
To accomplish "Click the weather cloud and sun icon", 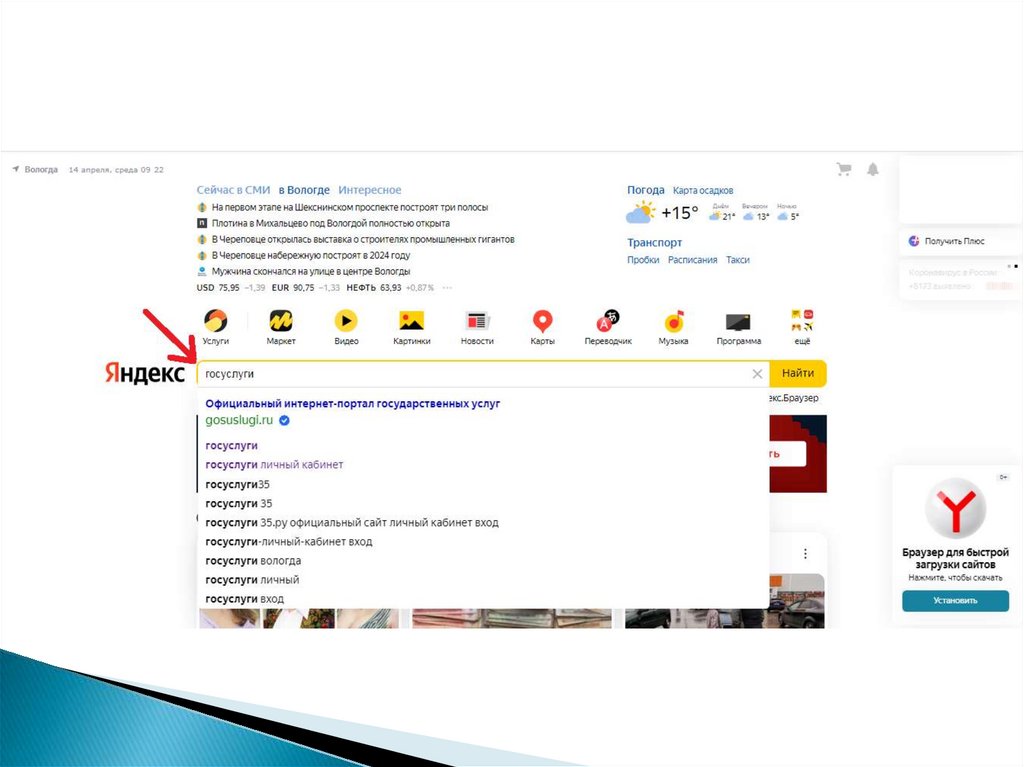I will point(641,212).
